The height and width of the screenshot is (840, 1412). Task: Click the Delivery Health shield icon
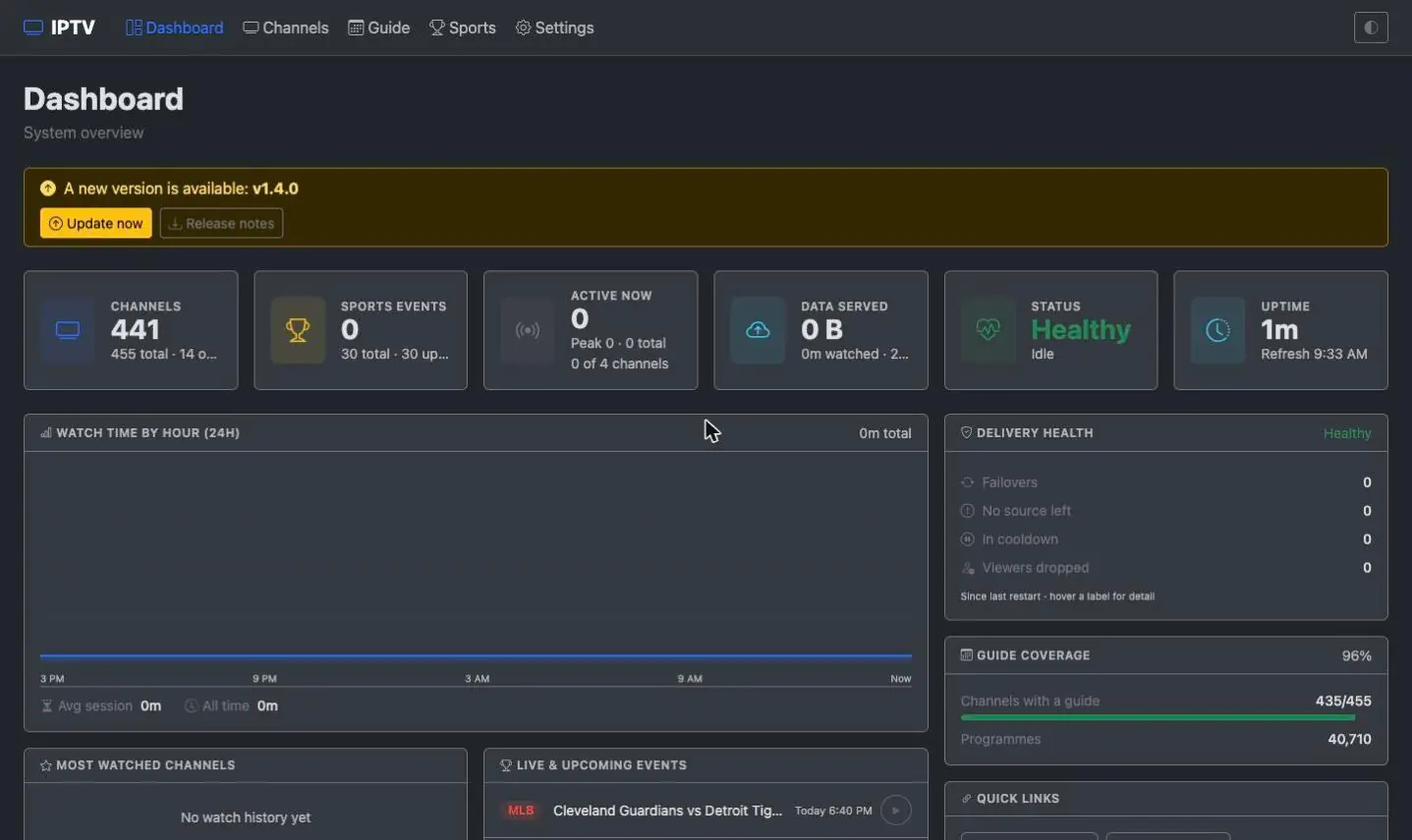pyautogui.click(x=966, y=432)
